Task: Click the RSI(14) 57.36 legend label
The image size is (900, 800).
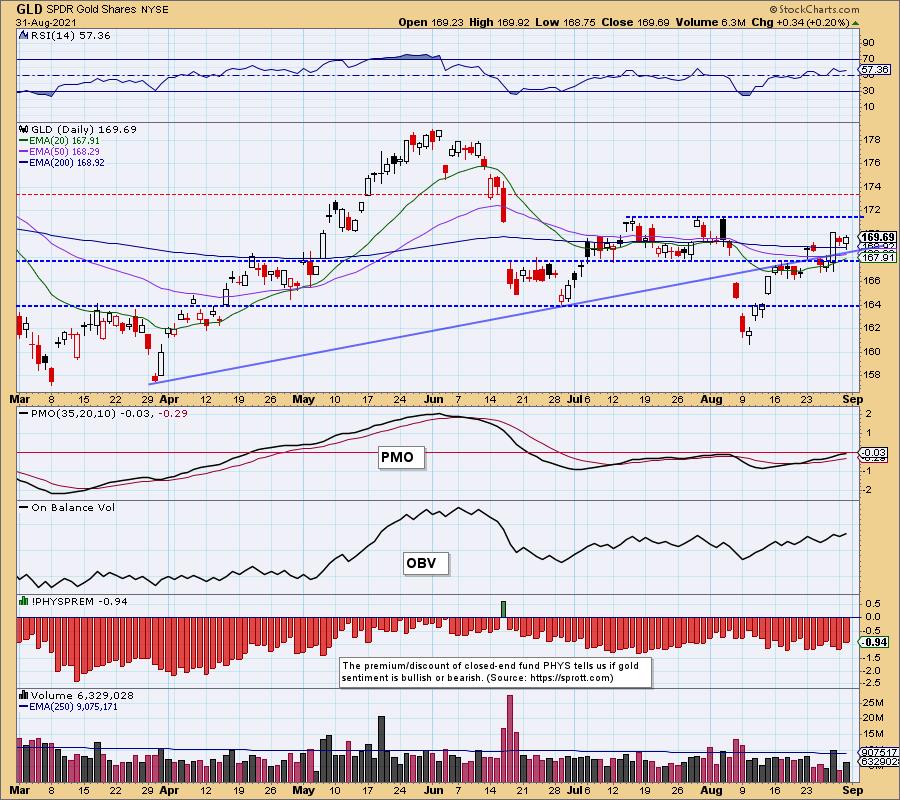Action: pyautogui.click(x=70, y=36)
